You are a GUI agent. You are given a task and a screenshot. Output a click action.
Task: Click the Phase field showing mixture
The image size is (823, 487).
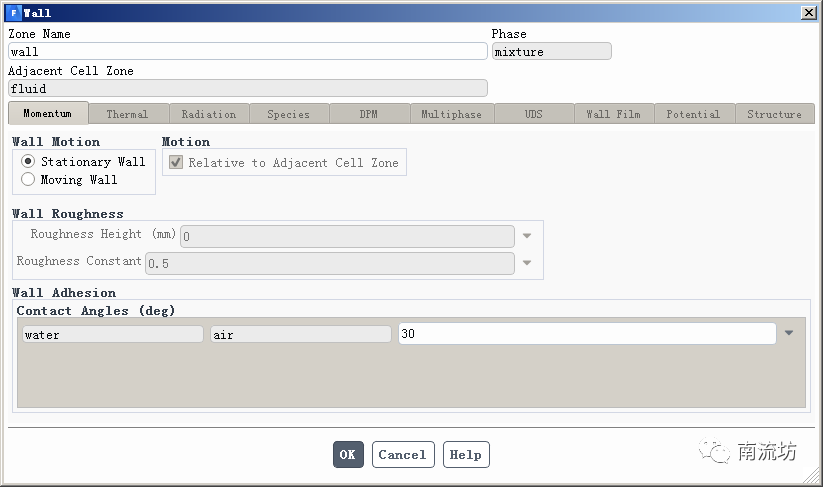[552, 51]
